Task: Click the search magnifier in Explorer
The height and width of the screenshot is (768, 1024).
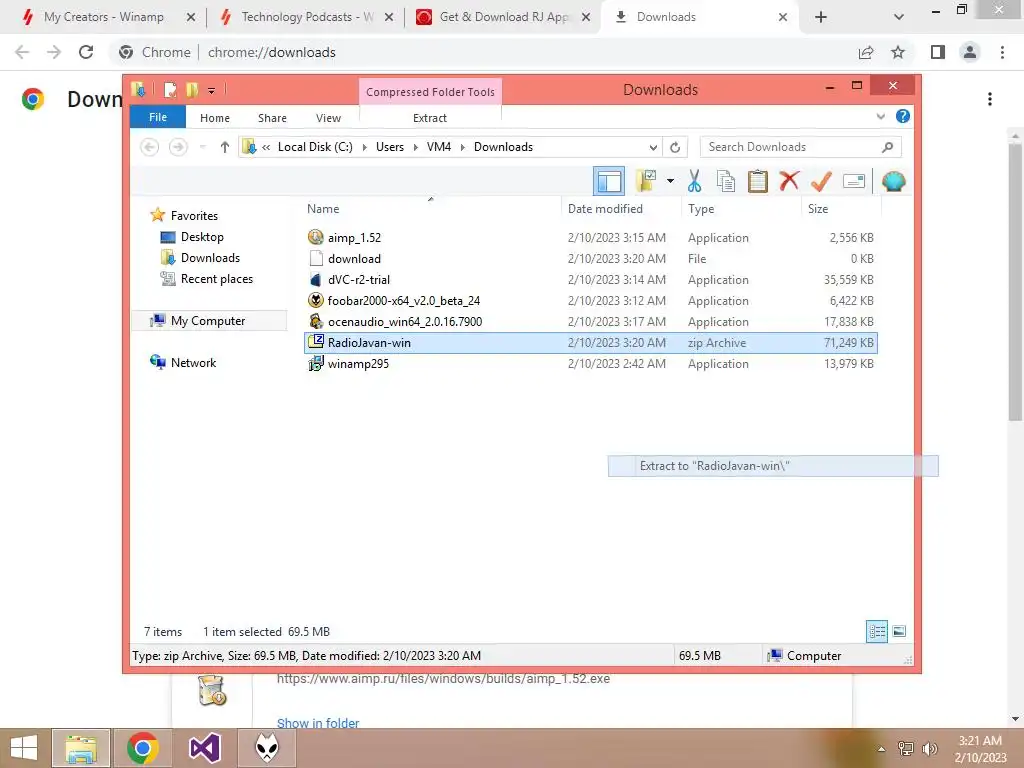Action: click(x=887, y=147)
